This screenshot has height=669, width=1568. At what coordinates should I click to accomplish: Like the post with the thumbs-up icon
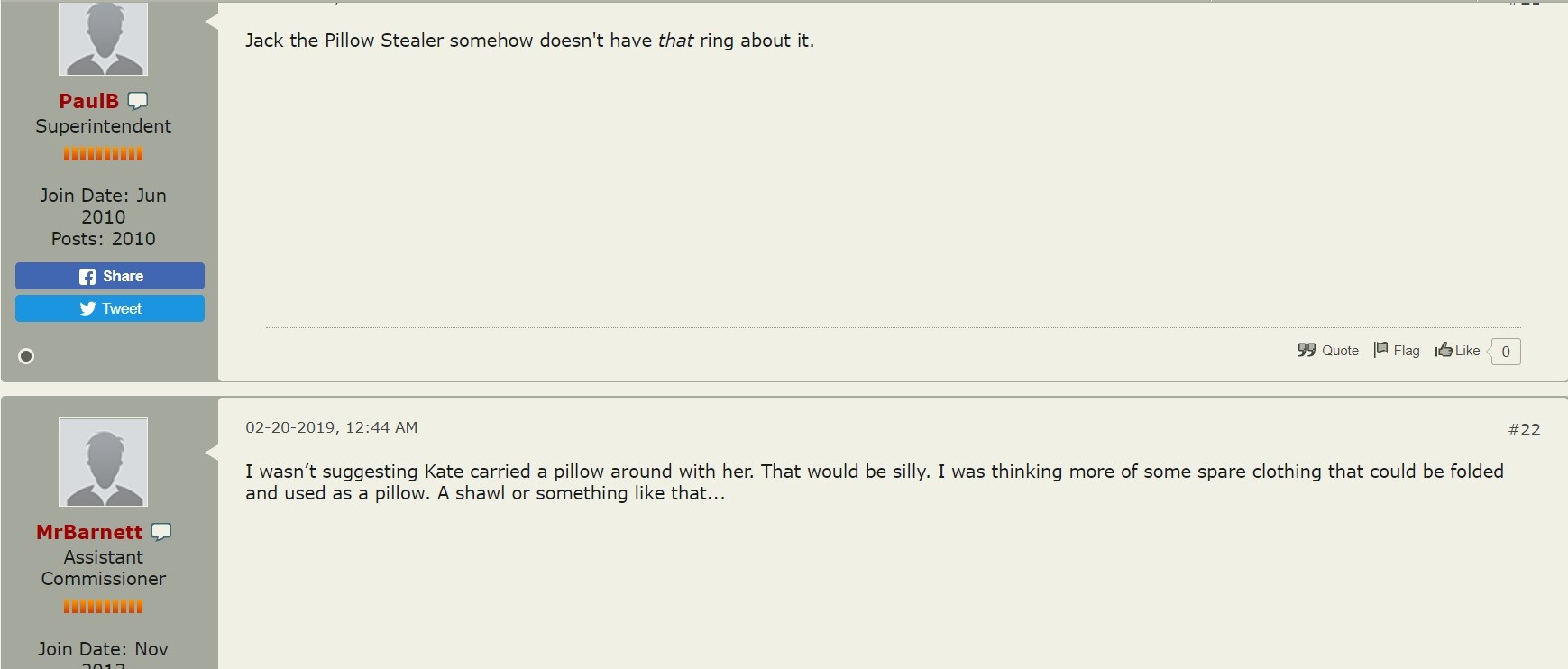click(x=1457, y=351)
